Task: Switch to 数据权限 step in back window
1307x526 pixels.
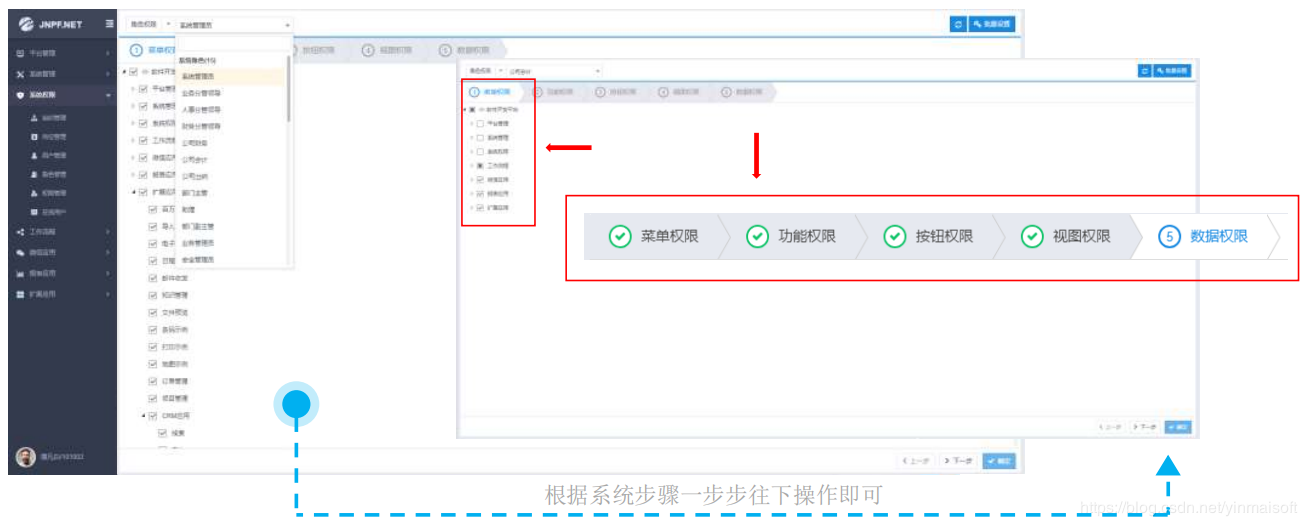Action: [x=466, y=49]
